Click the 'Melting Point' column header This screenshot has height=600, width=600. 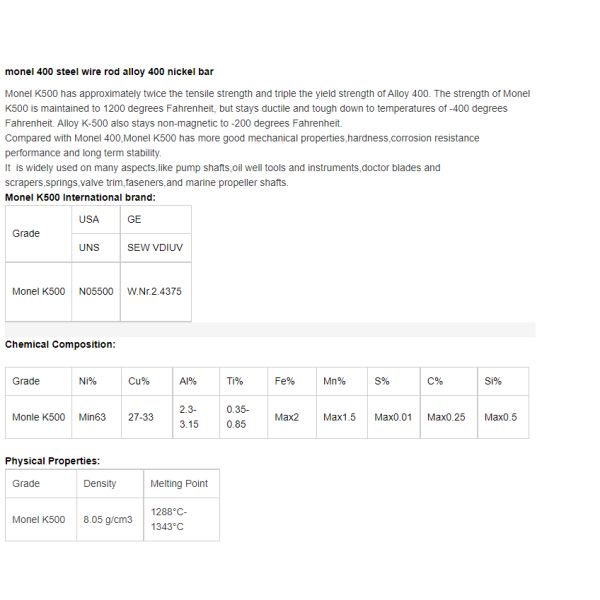pyautogui.click(x=179, y=484)
